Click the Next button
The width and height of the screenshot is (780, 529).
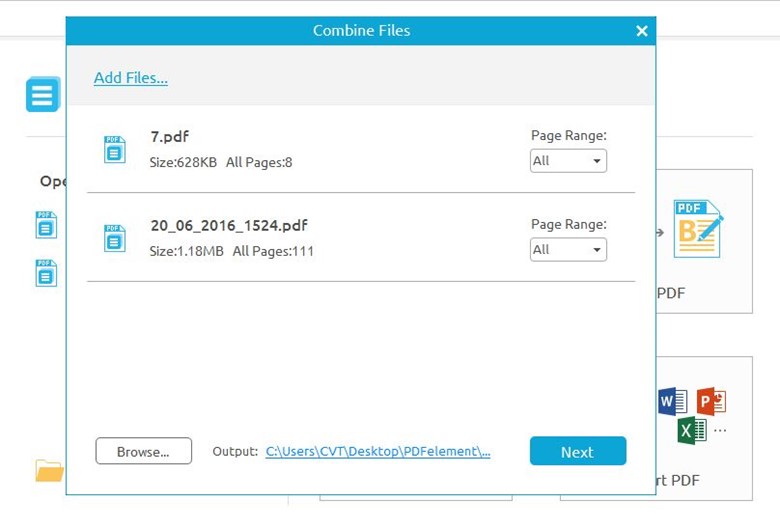pyautogui.click(x=577, y=452)
